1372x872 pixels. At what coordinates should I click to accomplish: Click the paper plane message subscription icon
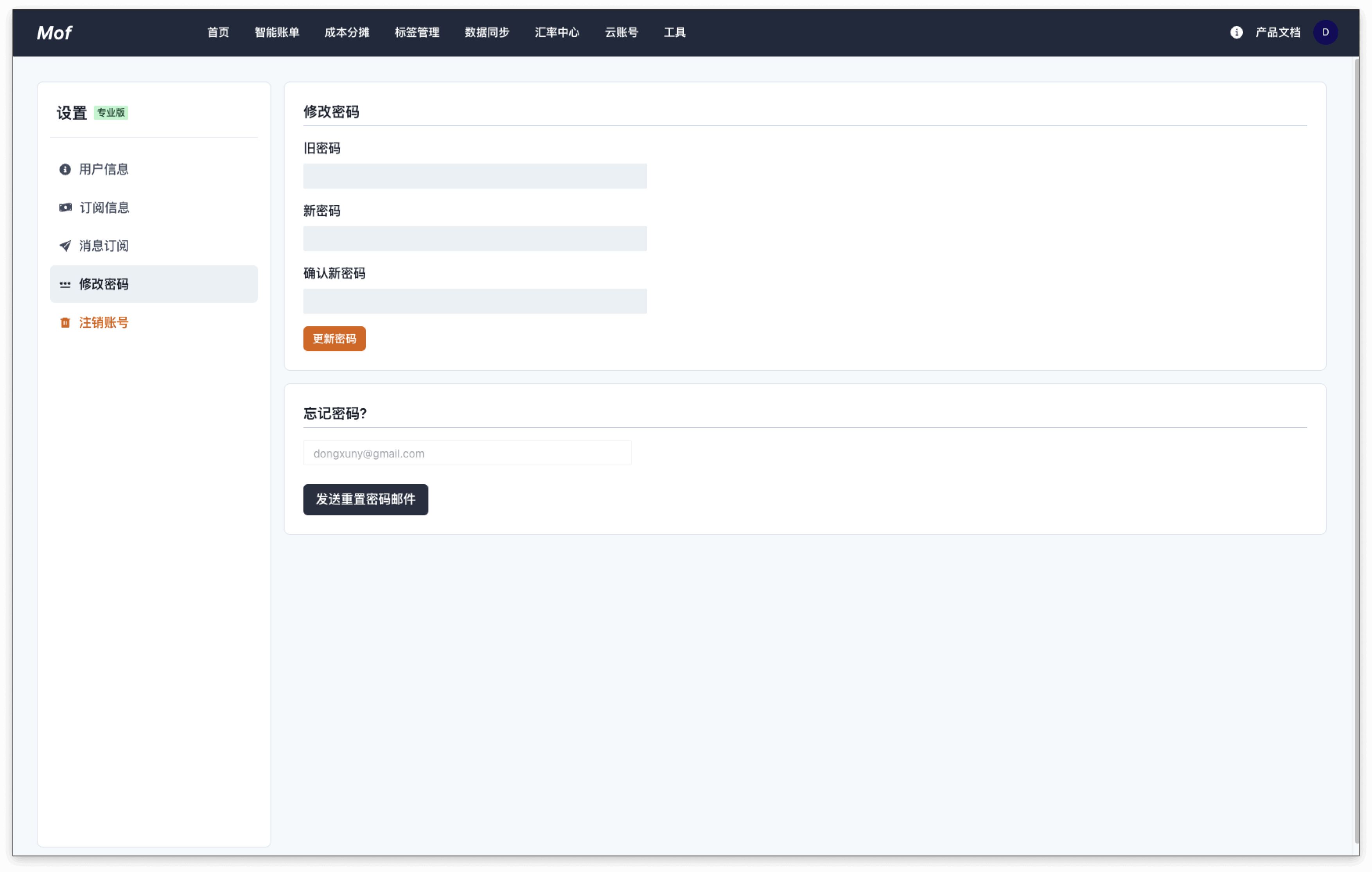click(65, 246)
